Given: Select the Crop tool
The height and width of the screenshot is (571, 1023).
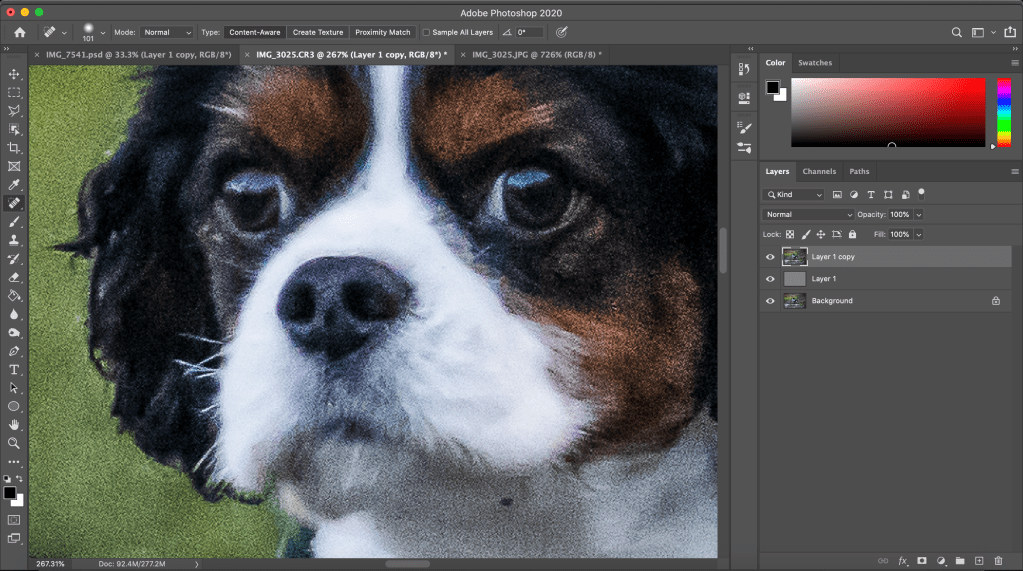Looking at the screenshot, I should [x=14, y=148].
